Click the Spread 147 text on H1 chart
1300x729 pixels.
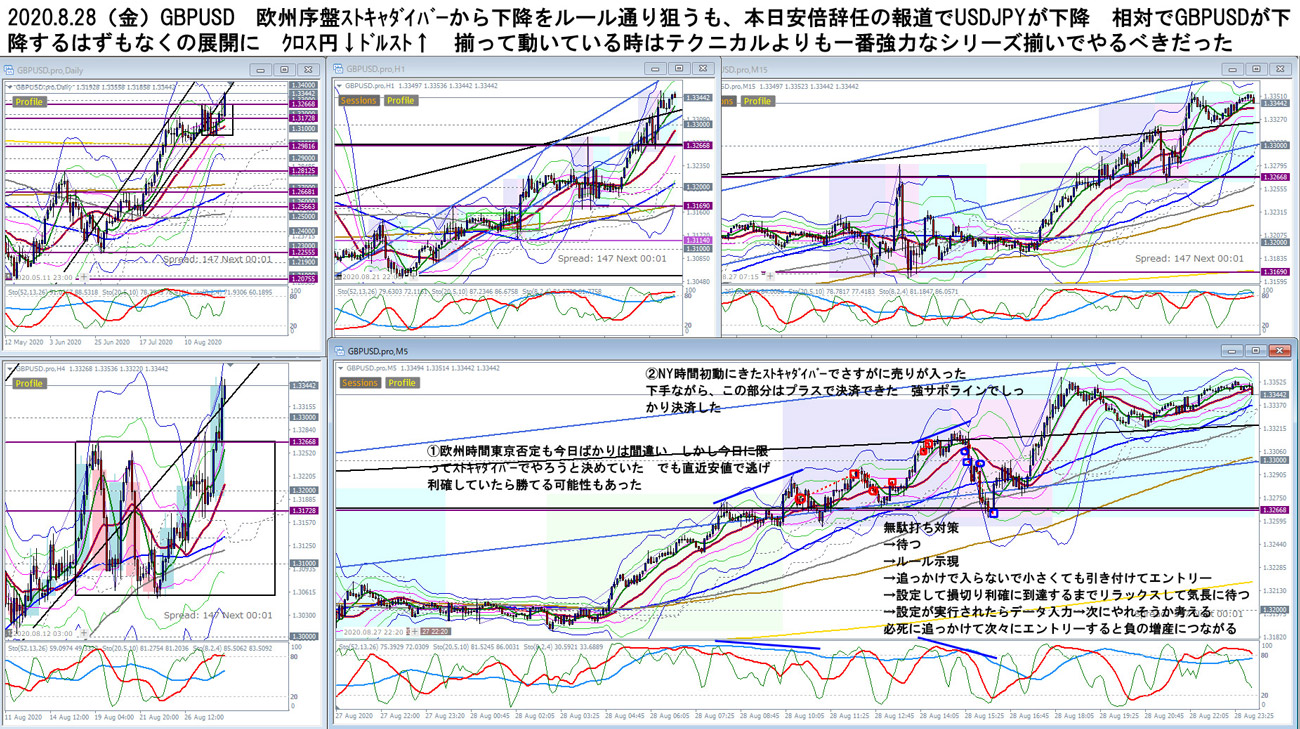click(x=611, y=258)
